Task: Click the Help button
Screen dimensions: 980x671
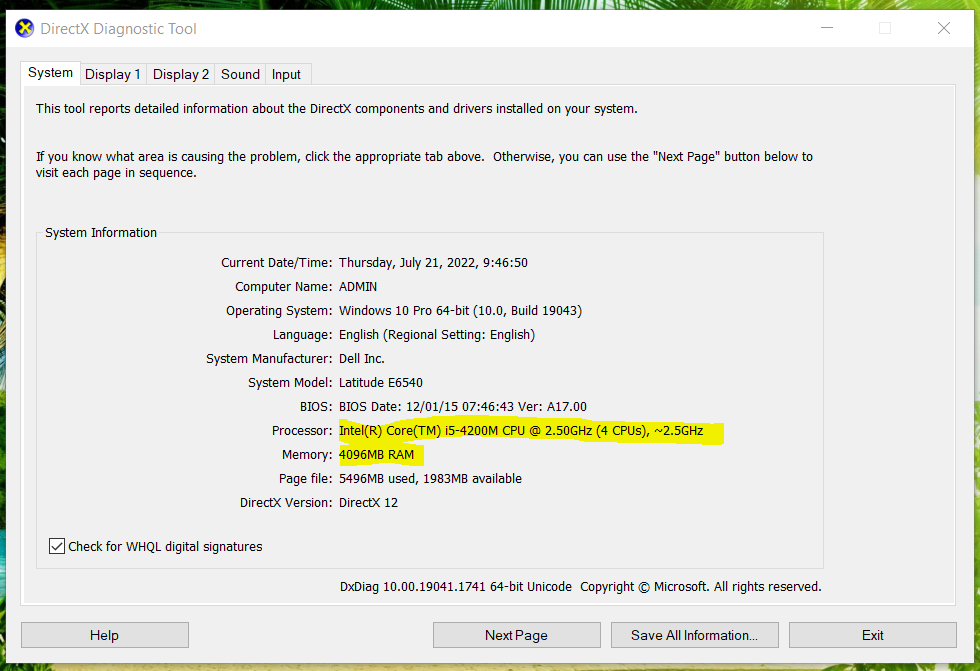Action: tap(104, 635)
